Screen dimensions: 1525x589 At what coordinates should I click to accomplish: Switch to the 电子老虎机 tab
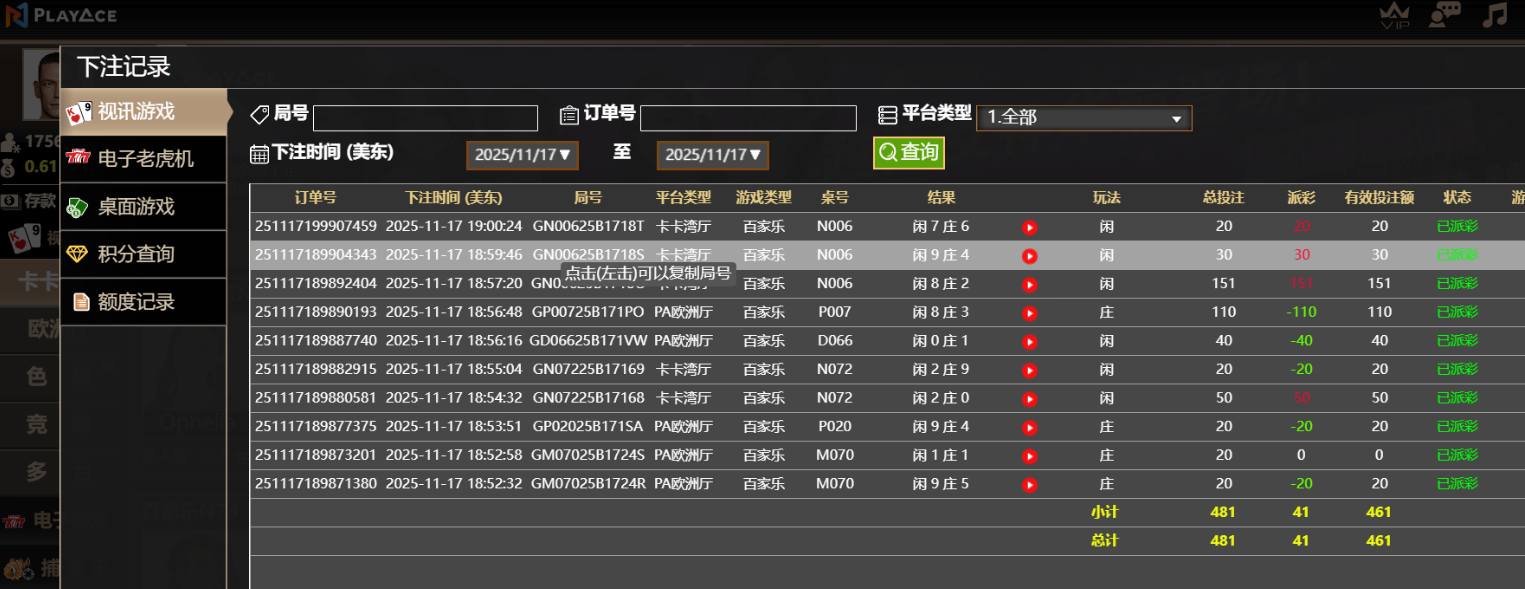click(144, 159)
